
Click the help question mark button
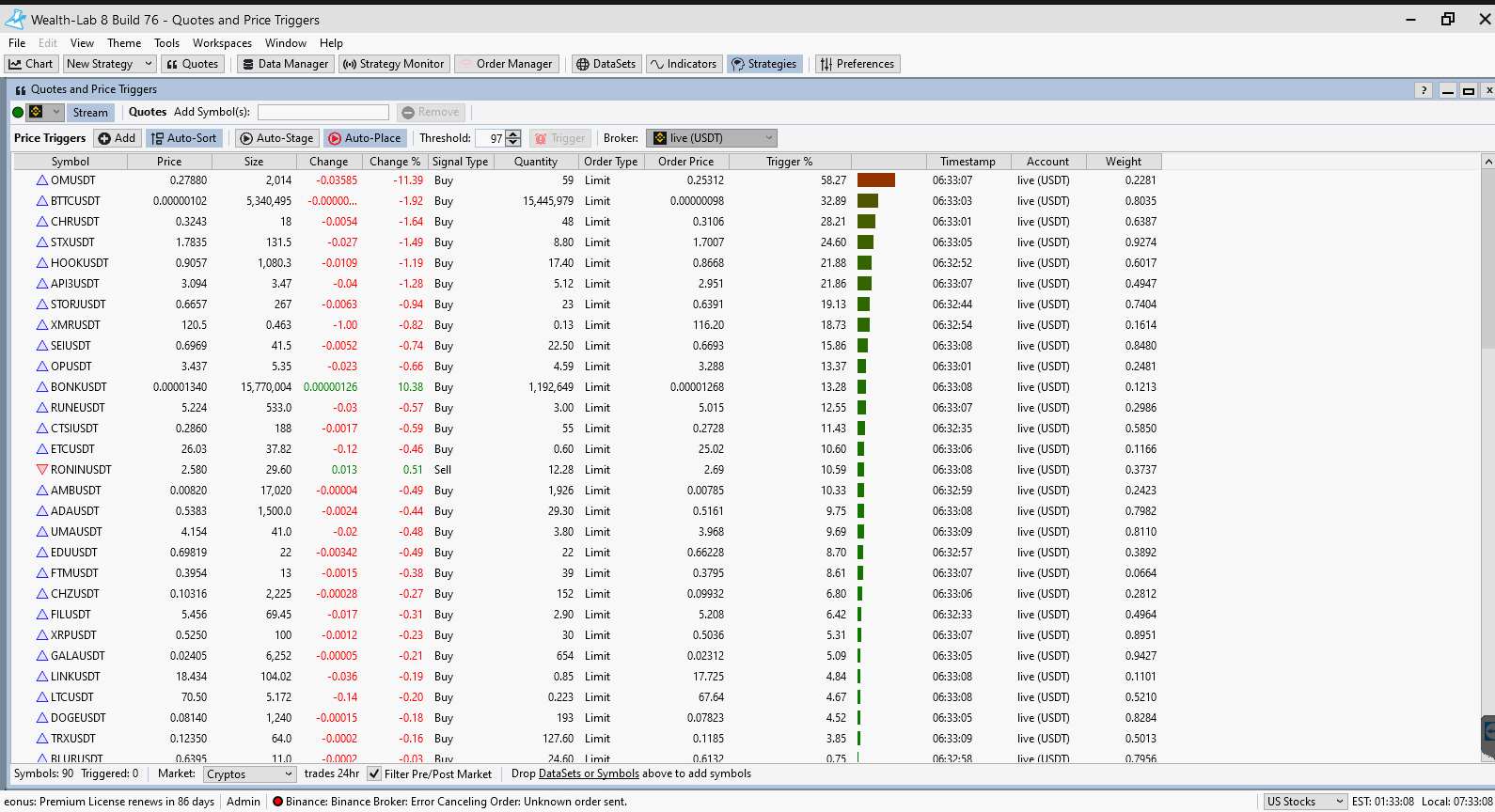click(1424, 90)
